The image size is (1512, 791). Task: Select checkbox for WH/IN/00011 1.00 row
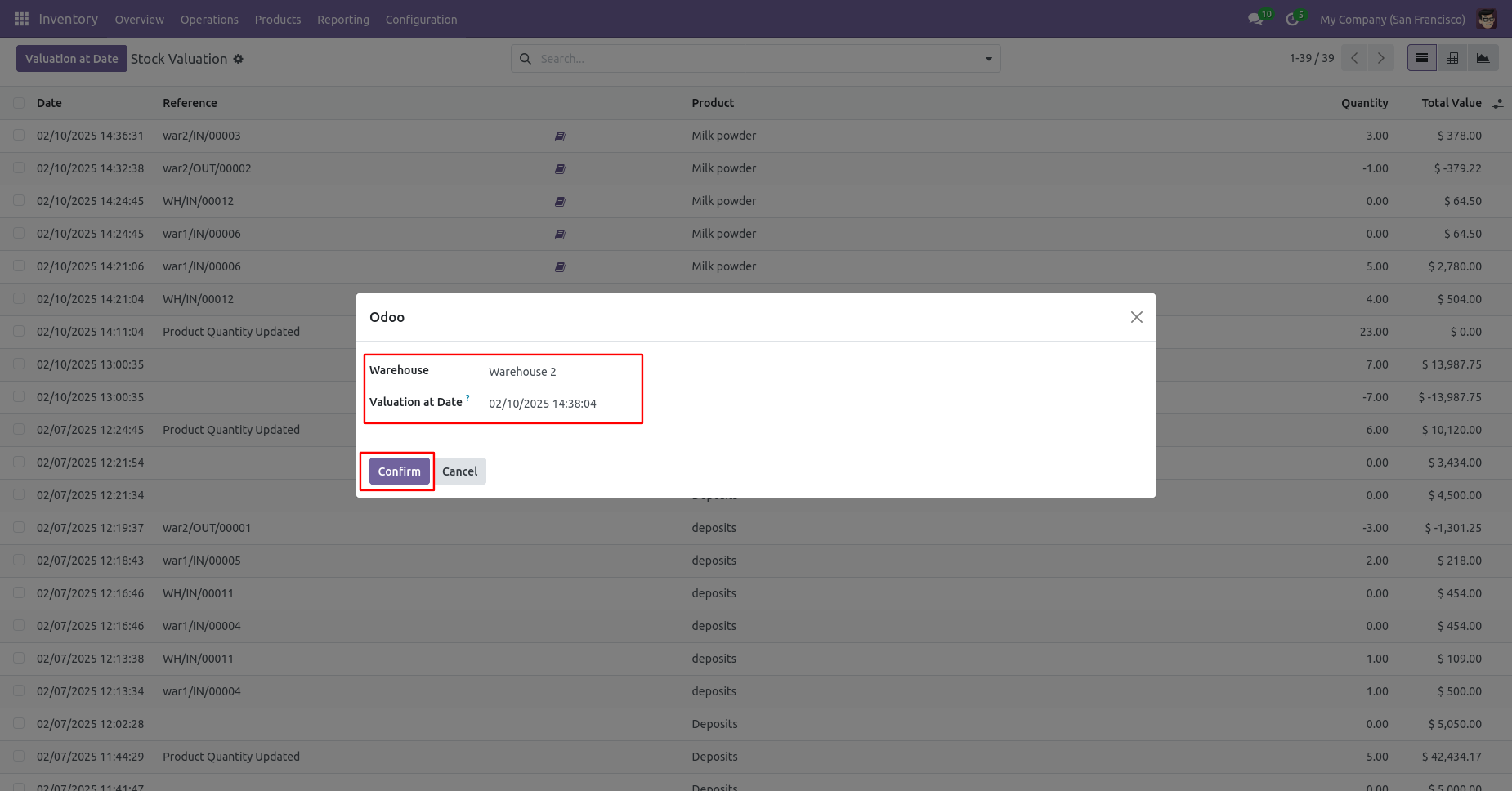(x=19, y=659)
